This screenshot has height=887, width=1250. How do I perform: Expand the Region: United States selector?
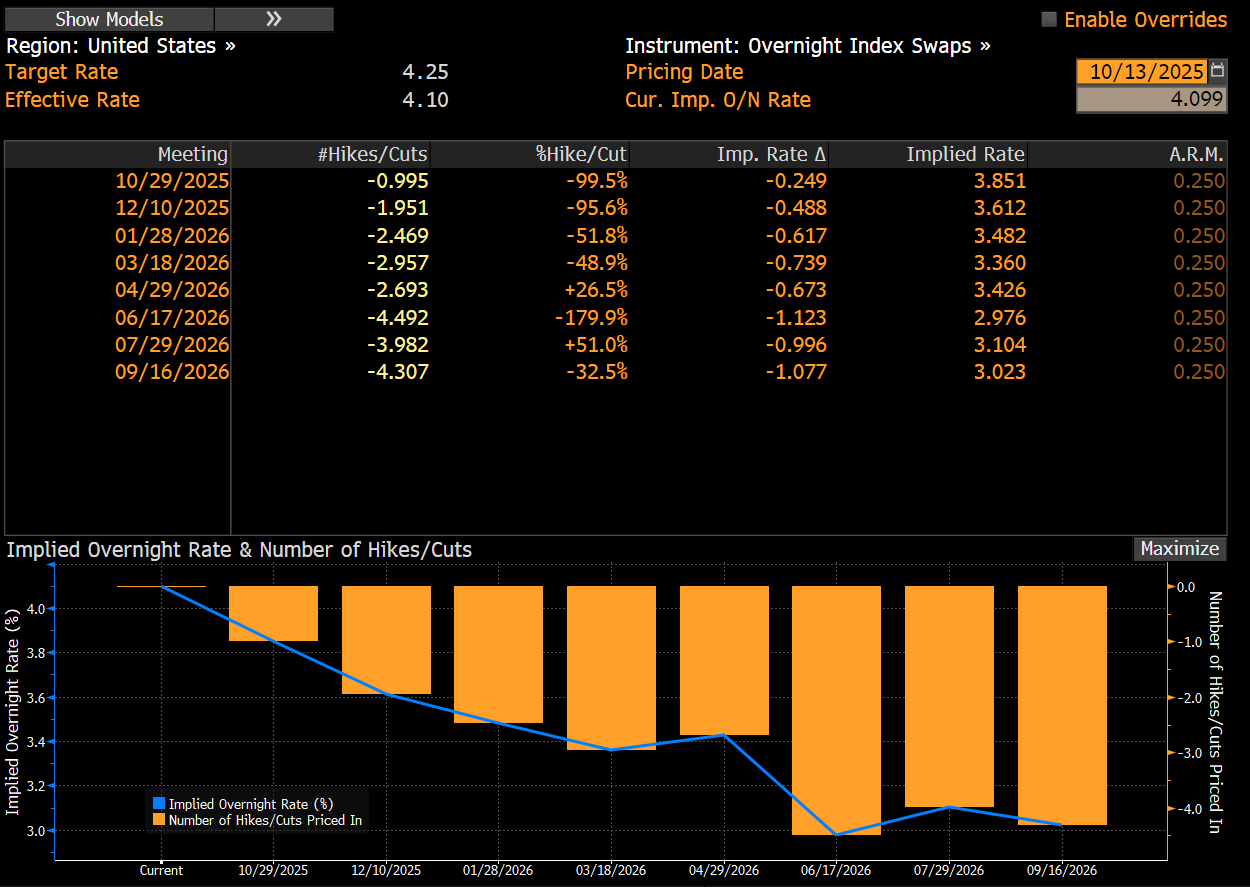(121, 46)
